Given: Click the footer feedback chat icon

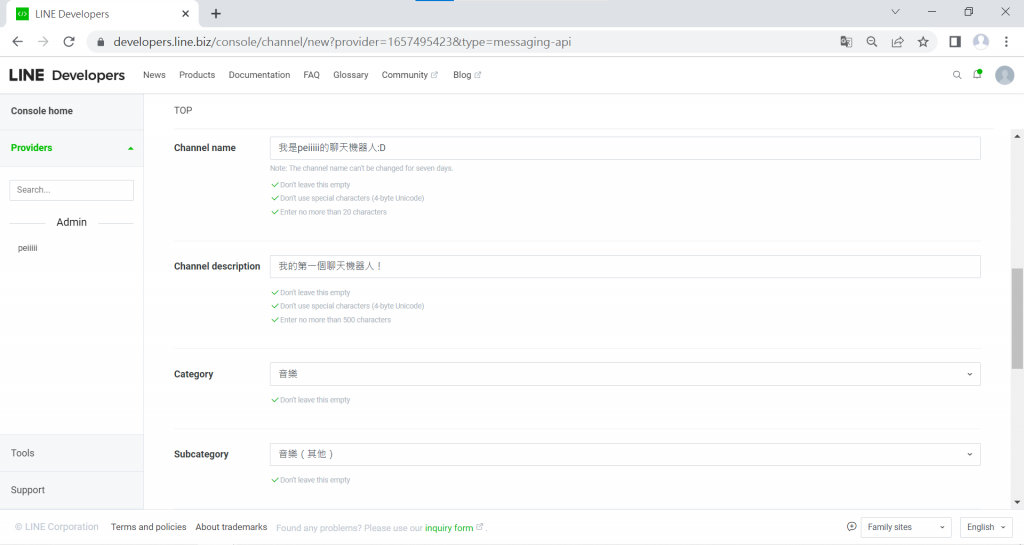Looking at the screenshot, I should pyautogui.click(x=852, y=527).
